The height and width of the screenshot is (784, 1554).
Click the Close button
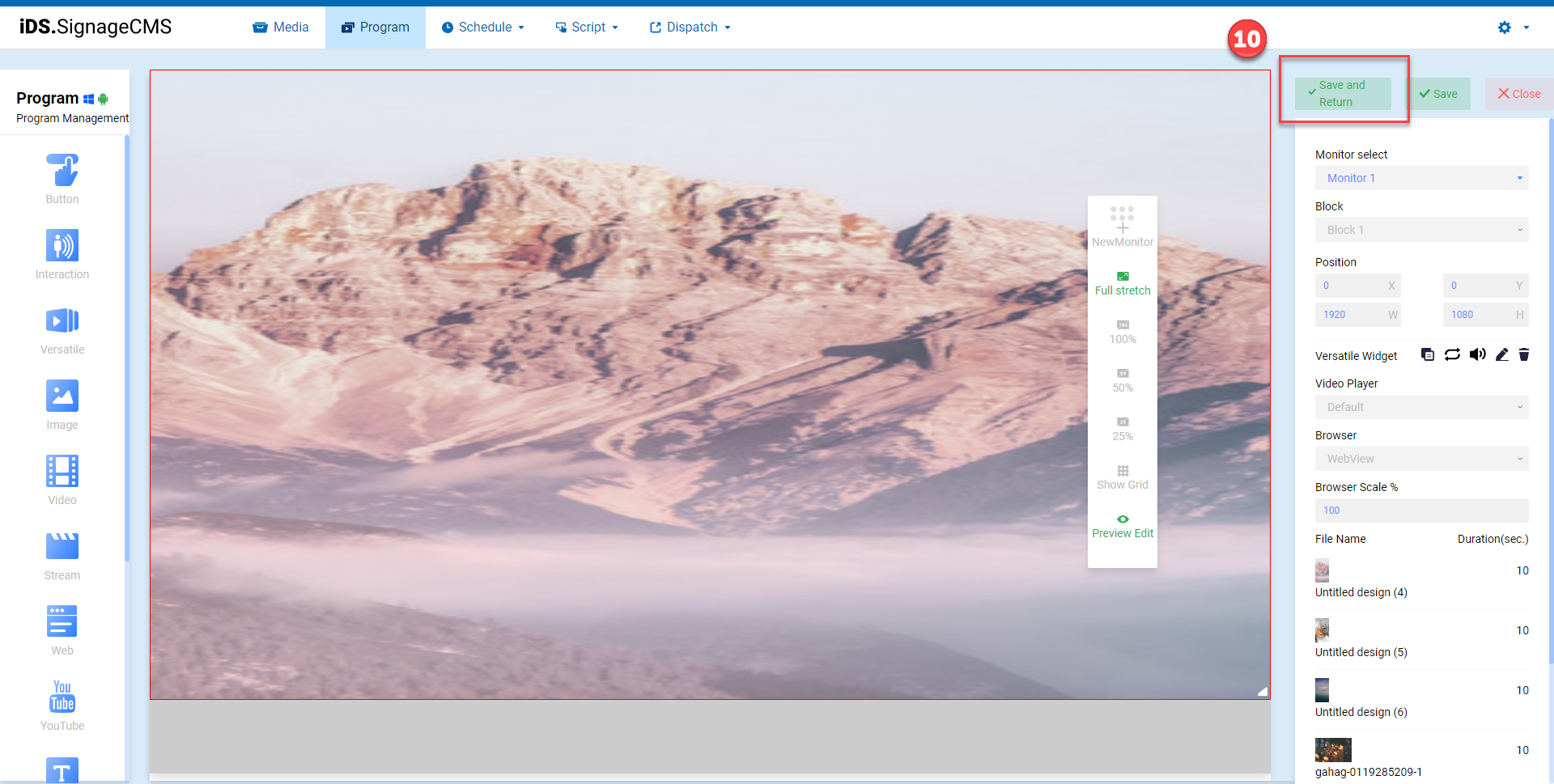1519,94
